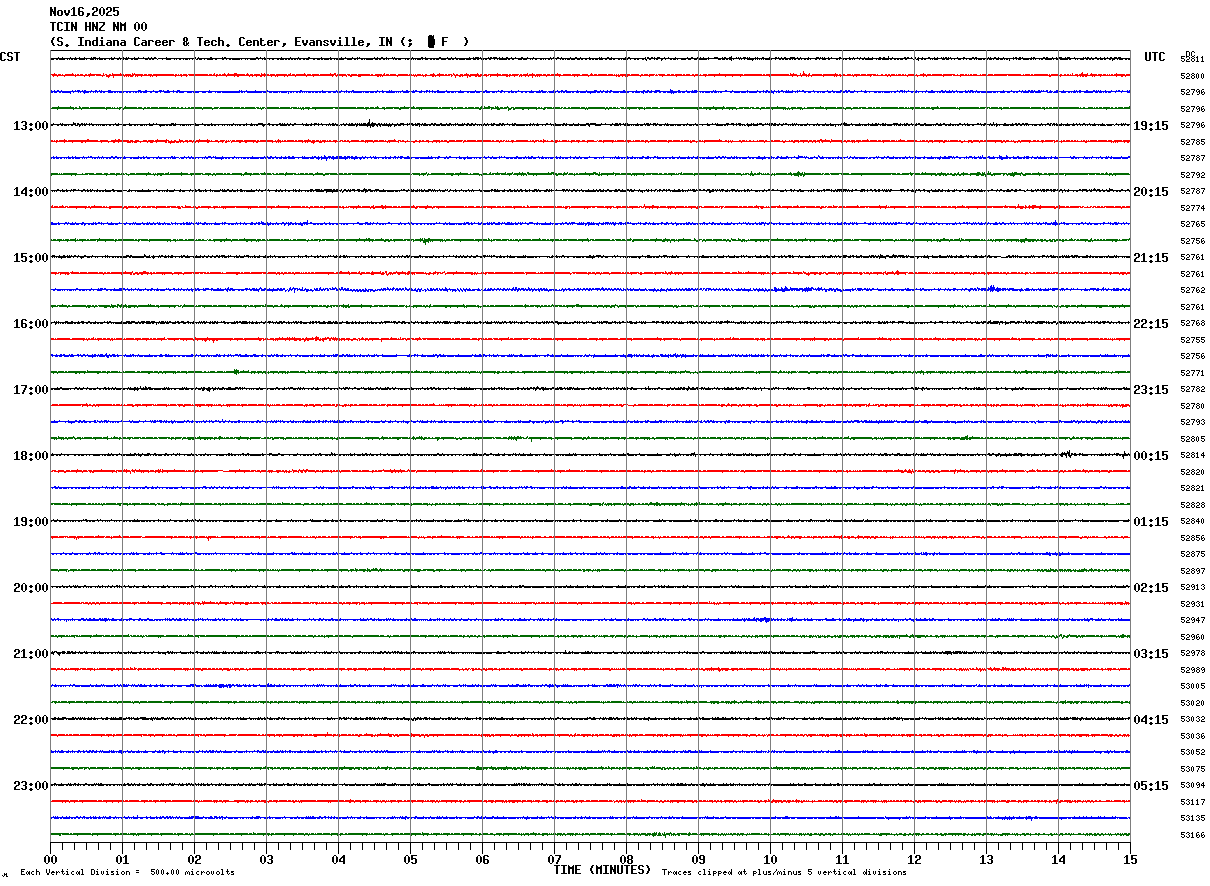Click the DC value "53032"

click(1193, 719)
